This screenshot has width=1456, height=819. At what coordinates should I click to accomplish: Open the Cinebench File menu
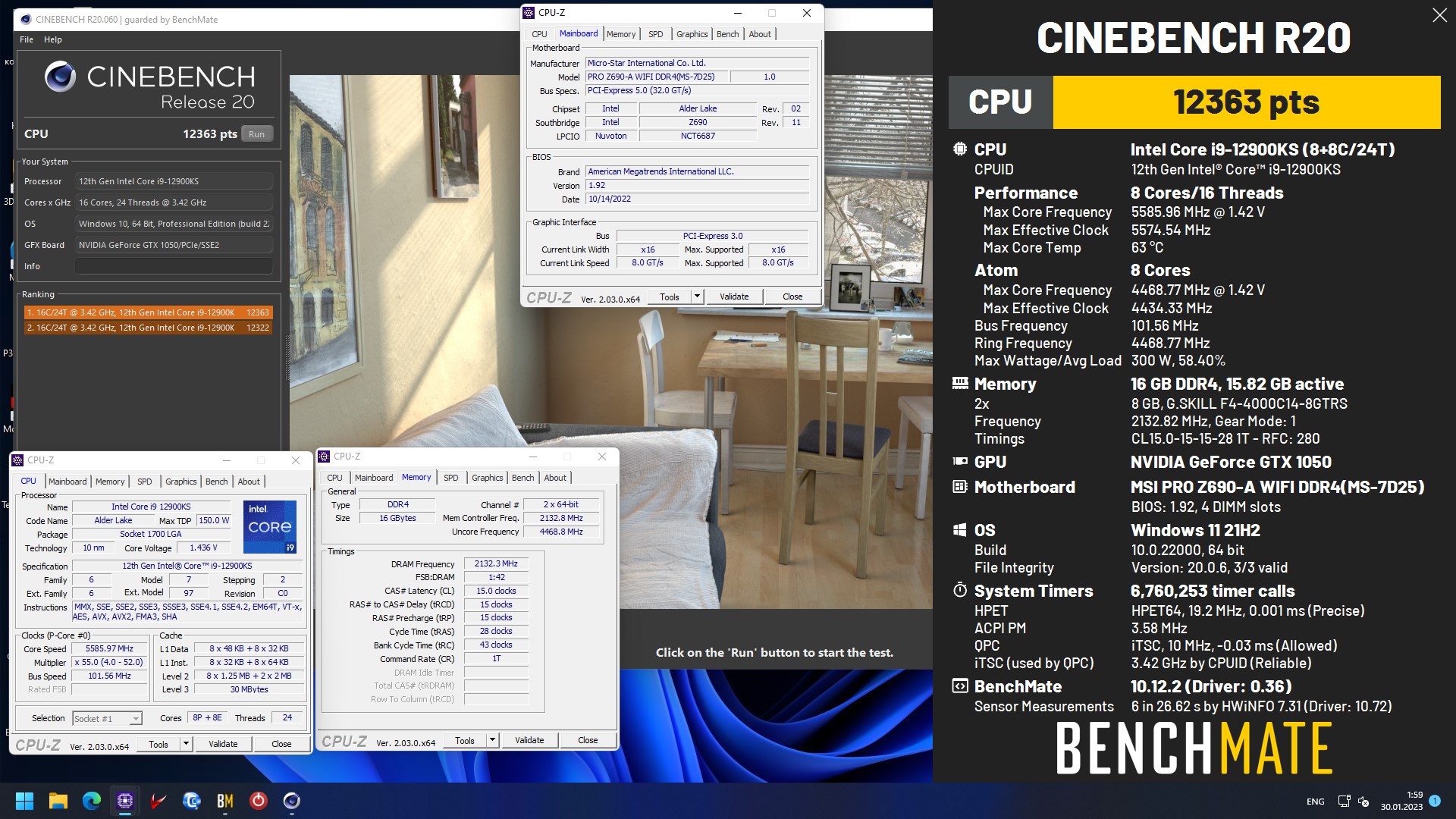[x=27, y=39]
